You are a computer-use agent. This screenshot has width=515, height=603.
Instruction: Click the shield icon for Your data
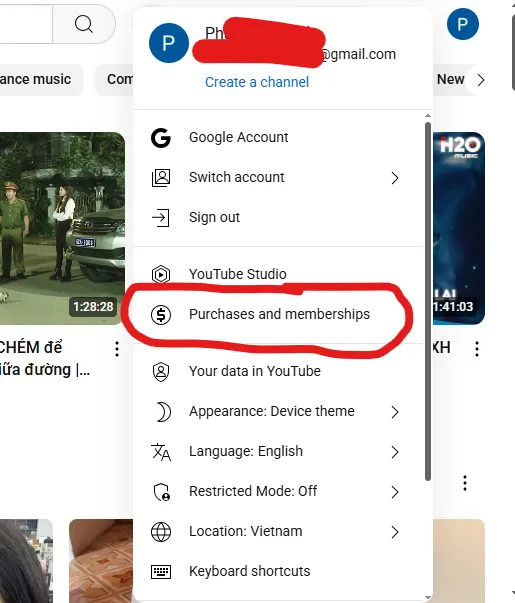click(161, 372)
